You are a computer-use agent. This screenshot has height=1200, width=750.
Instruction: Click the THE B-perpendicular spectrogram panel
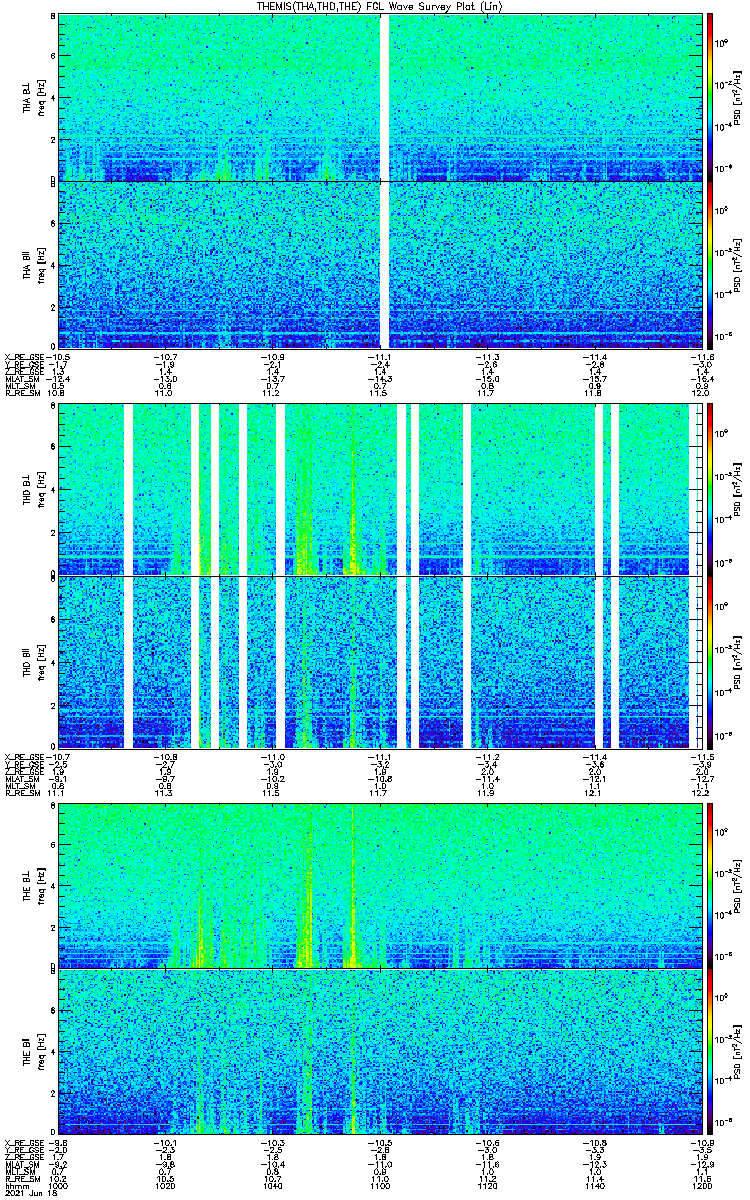378,884
